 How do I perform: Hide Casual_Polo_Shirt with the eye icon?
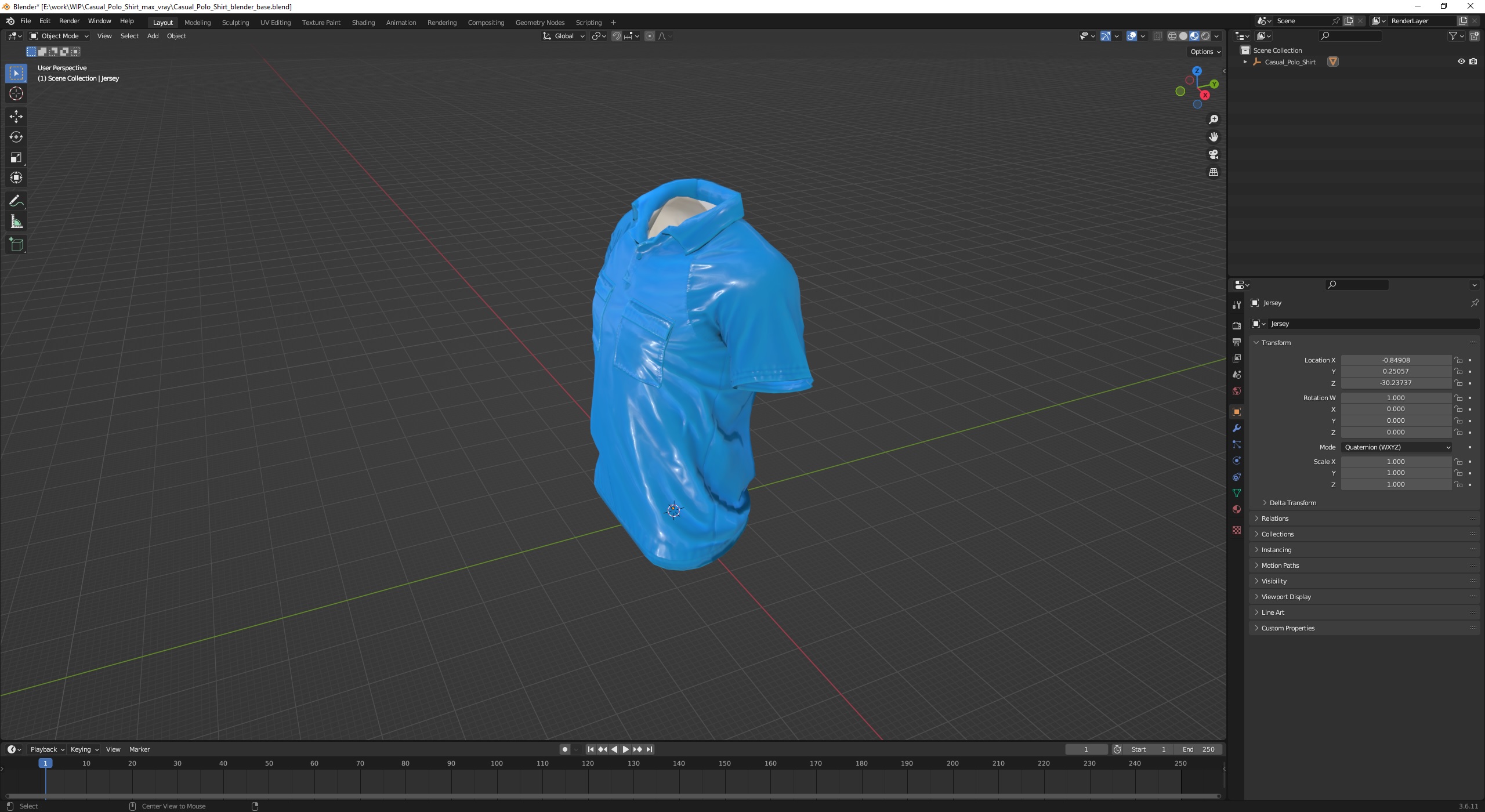point(1461,61)
